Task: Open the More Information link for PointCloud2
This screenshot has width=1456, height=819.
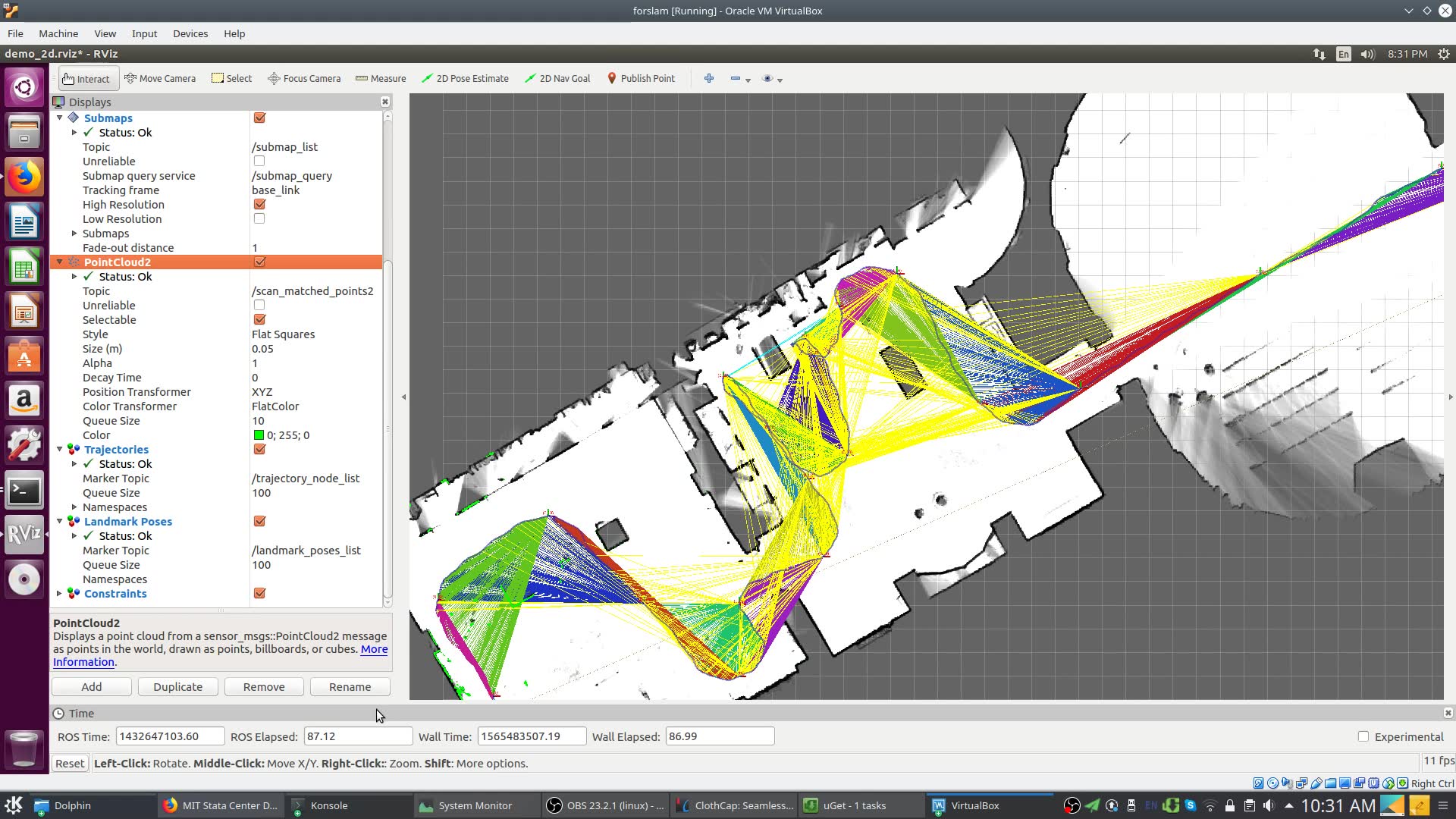Action: [x=374, y=649]
